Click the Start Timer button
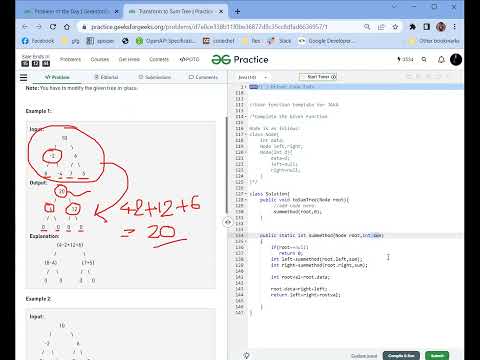Screen dimensions: 480x360 [318, 77]
